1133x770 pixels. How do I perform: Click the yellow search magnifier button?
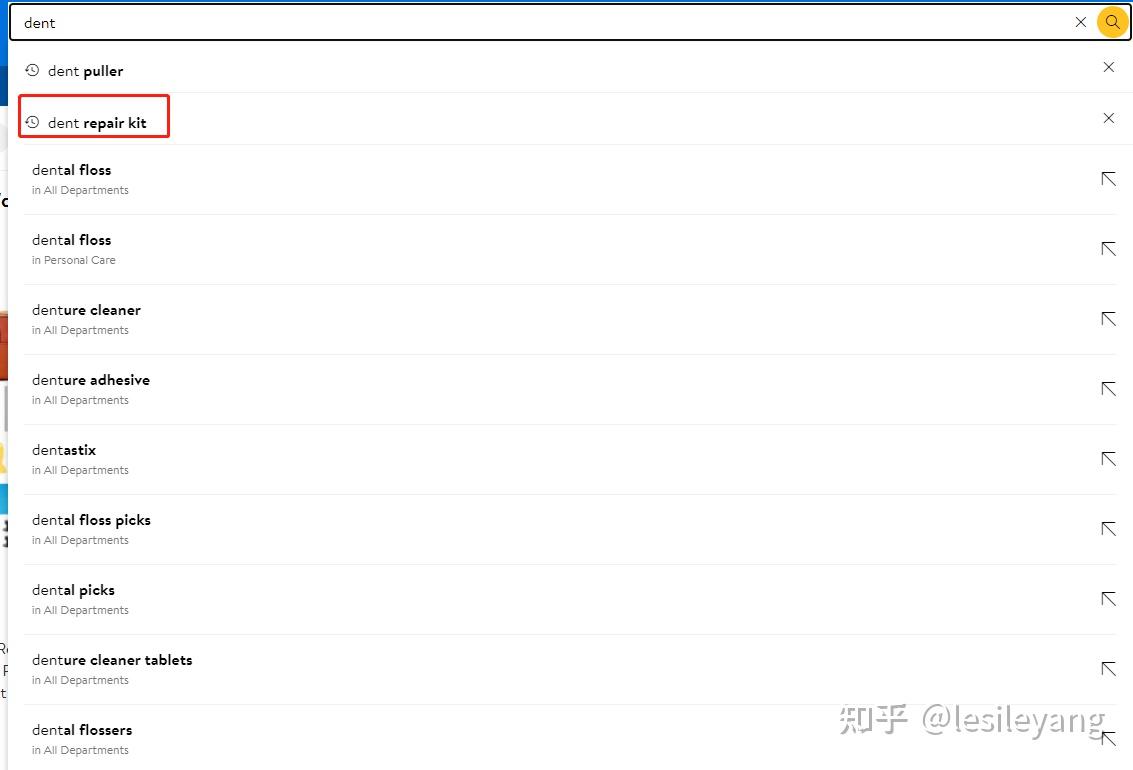(1112, 22)
